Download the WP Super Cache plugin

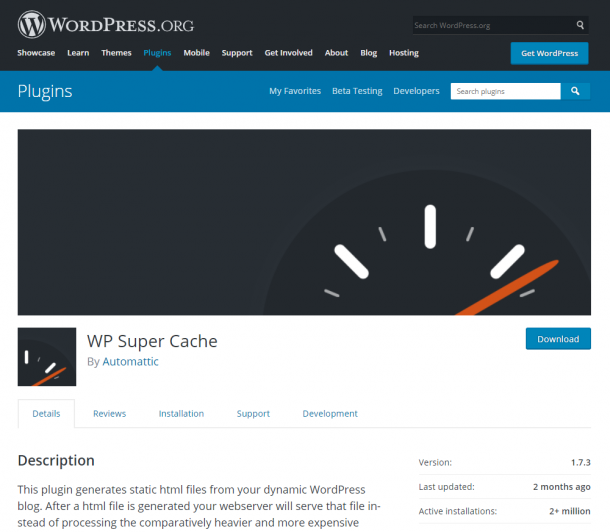click(x=558, y=339)
